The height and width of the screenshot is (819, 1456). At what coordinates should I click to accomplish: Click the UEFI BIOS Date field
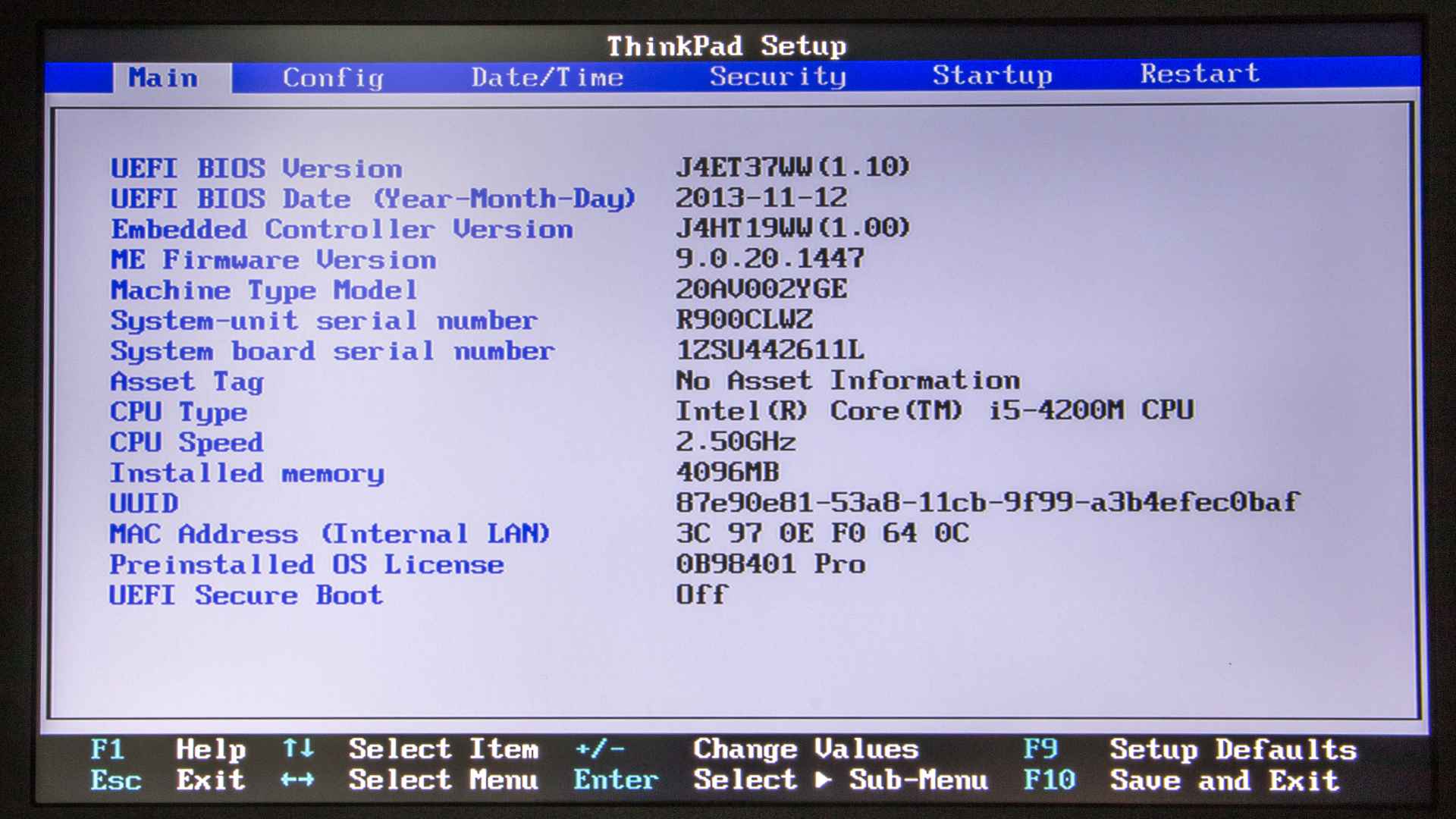(x=373, y=199)
